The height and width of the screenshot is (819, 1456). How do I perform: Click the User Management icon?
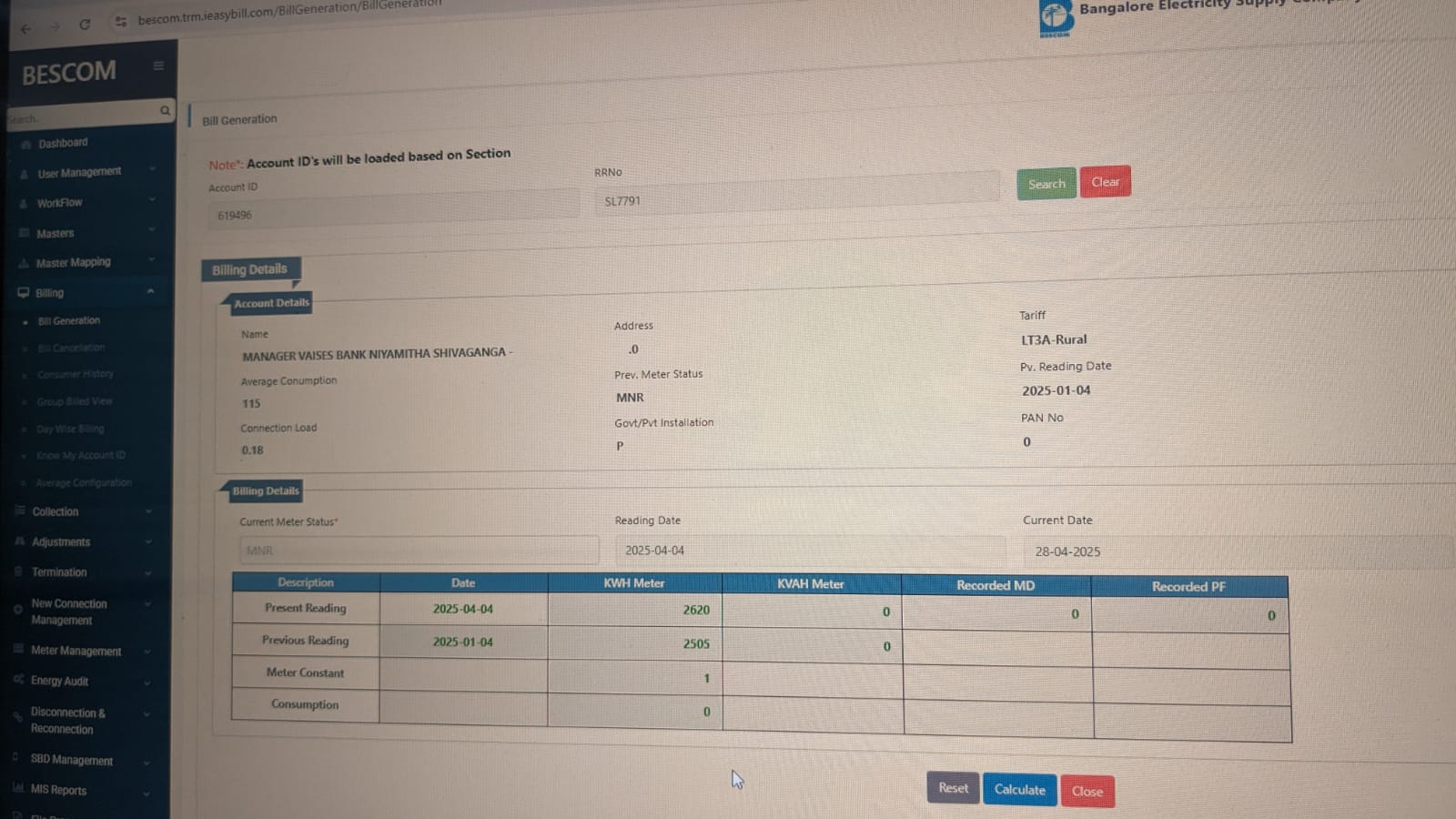click(x=25, y=174)
